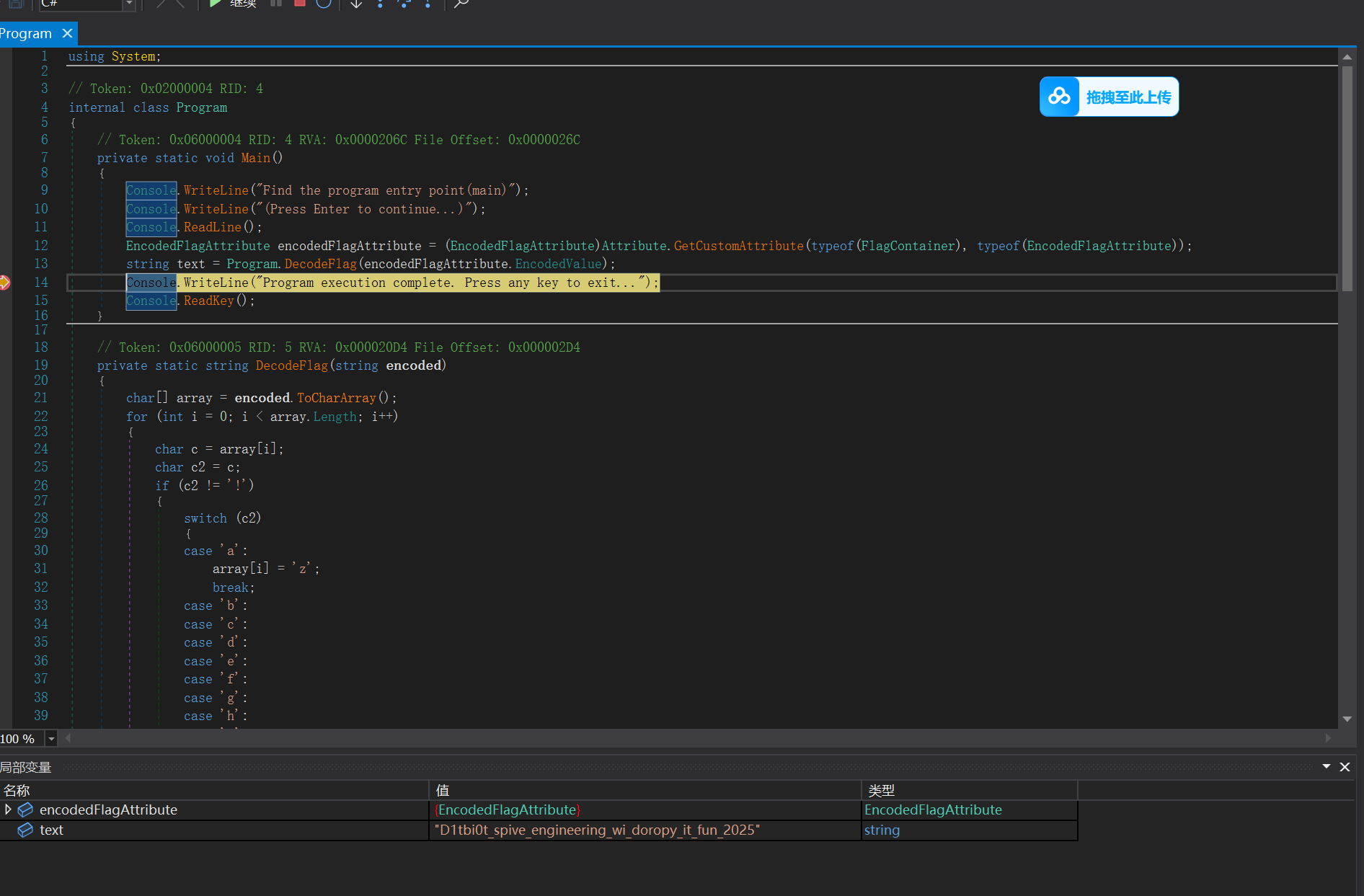Image resolution: width=1364 pixels, height=896 pixels.
Task: Close the locals panel
Action: 1345,766
